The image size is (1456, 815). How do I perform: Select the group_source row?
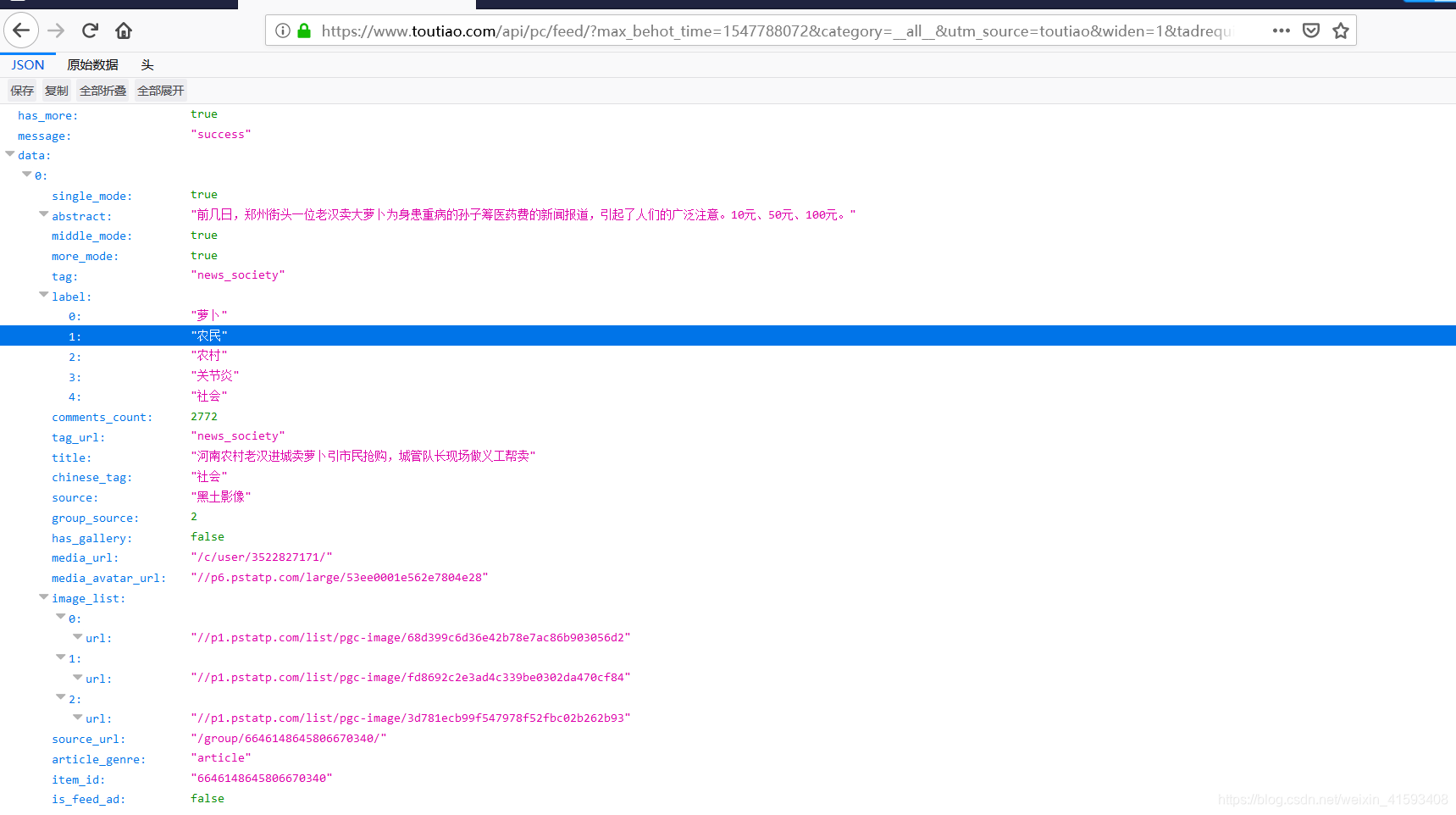click(x=728, y=518)
